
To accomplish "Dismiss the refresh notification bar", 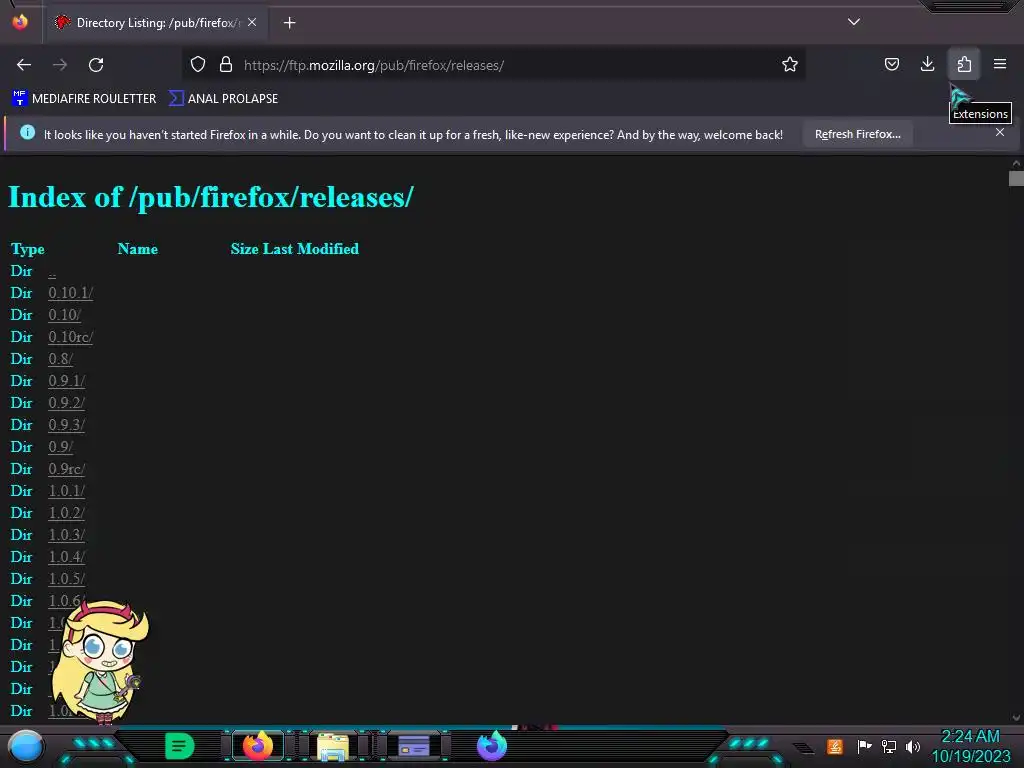I will (1000, 133).
